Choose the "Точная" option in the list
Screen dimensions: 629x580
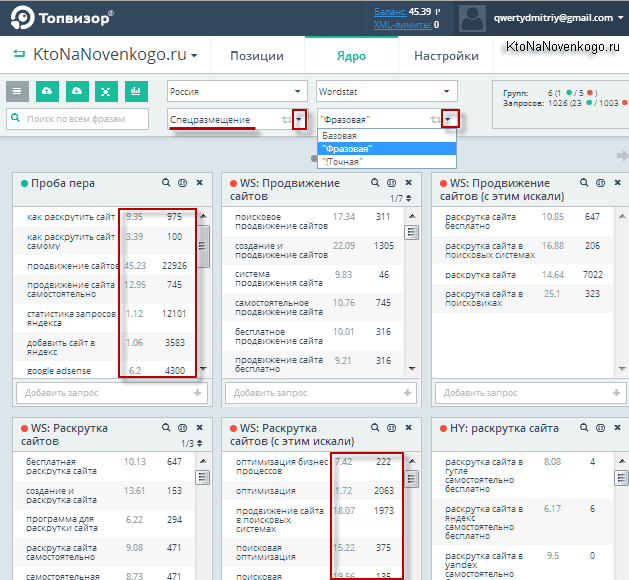coord(342,161)
